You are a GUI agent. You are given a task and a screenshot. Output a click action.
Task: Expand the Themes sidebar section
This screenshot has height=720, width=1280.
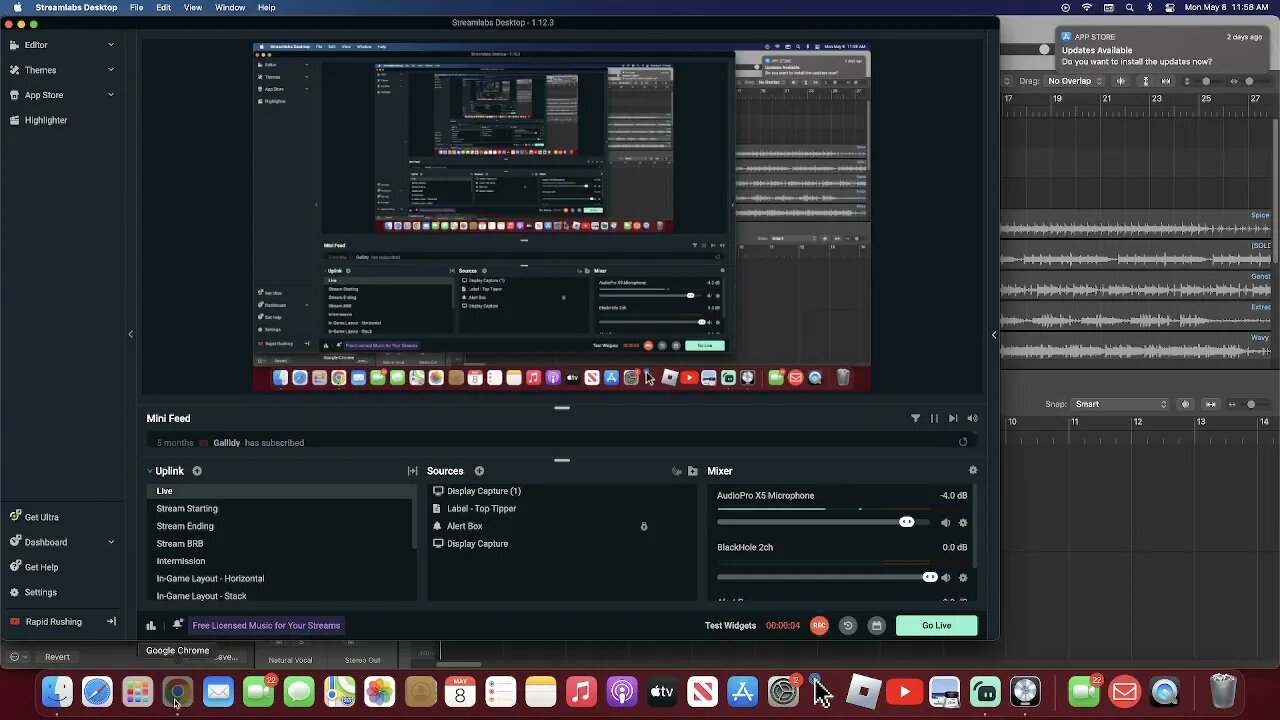[x=111, y=70]
